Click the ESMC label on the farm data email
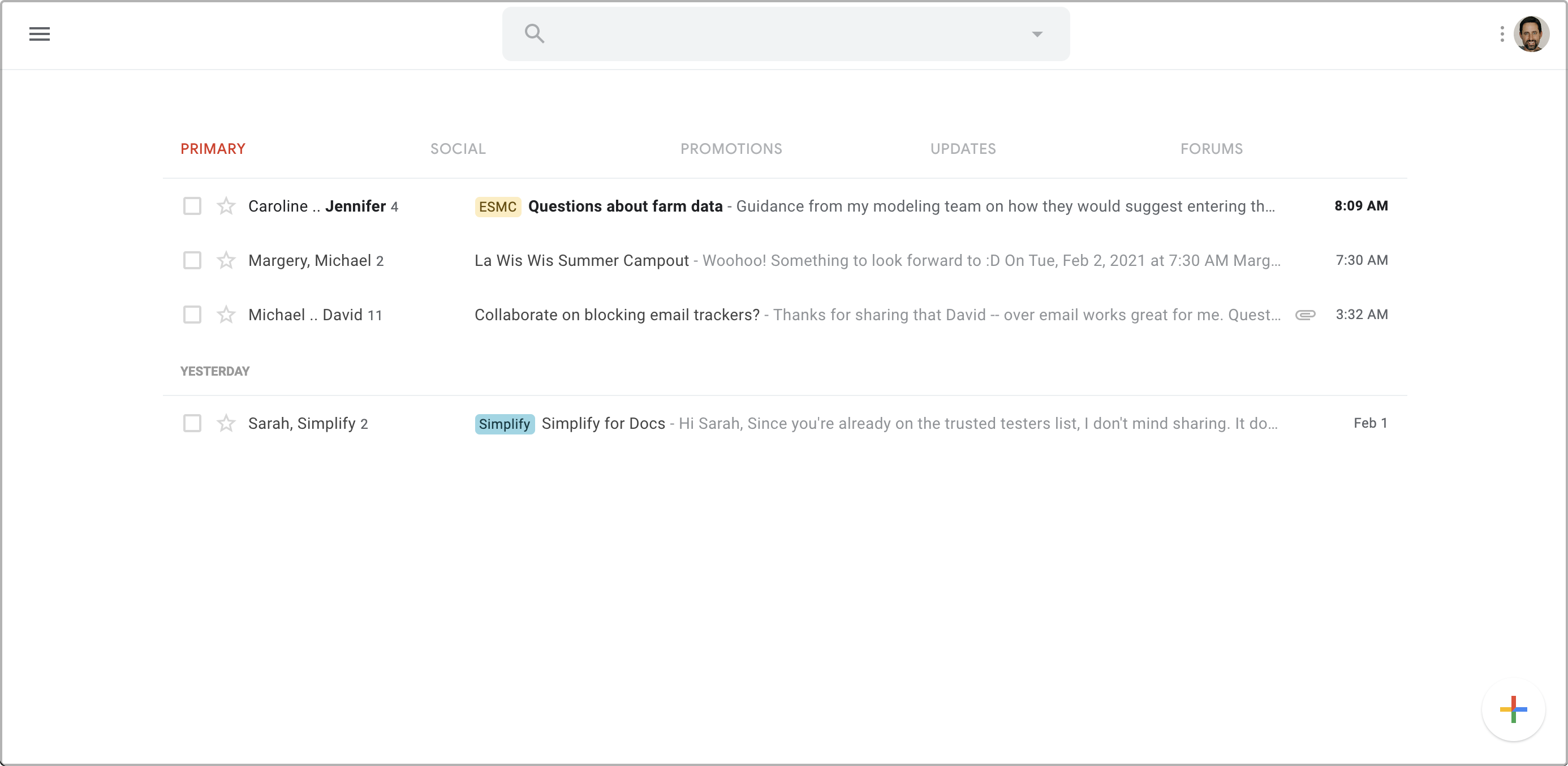This screenshot has height=766, width=1568. point(497,206)
